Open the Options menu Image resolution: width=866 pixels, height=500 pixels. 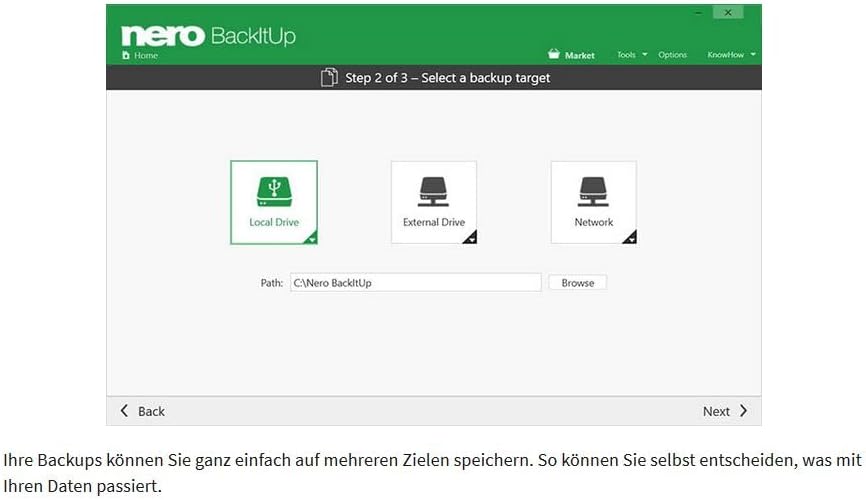click(x=672, y=55)
